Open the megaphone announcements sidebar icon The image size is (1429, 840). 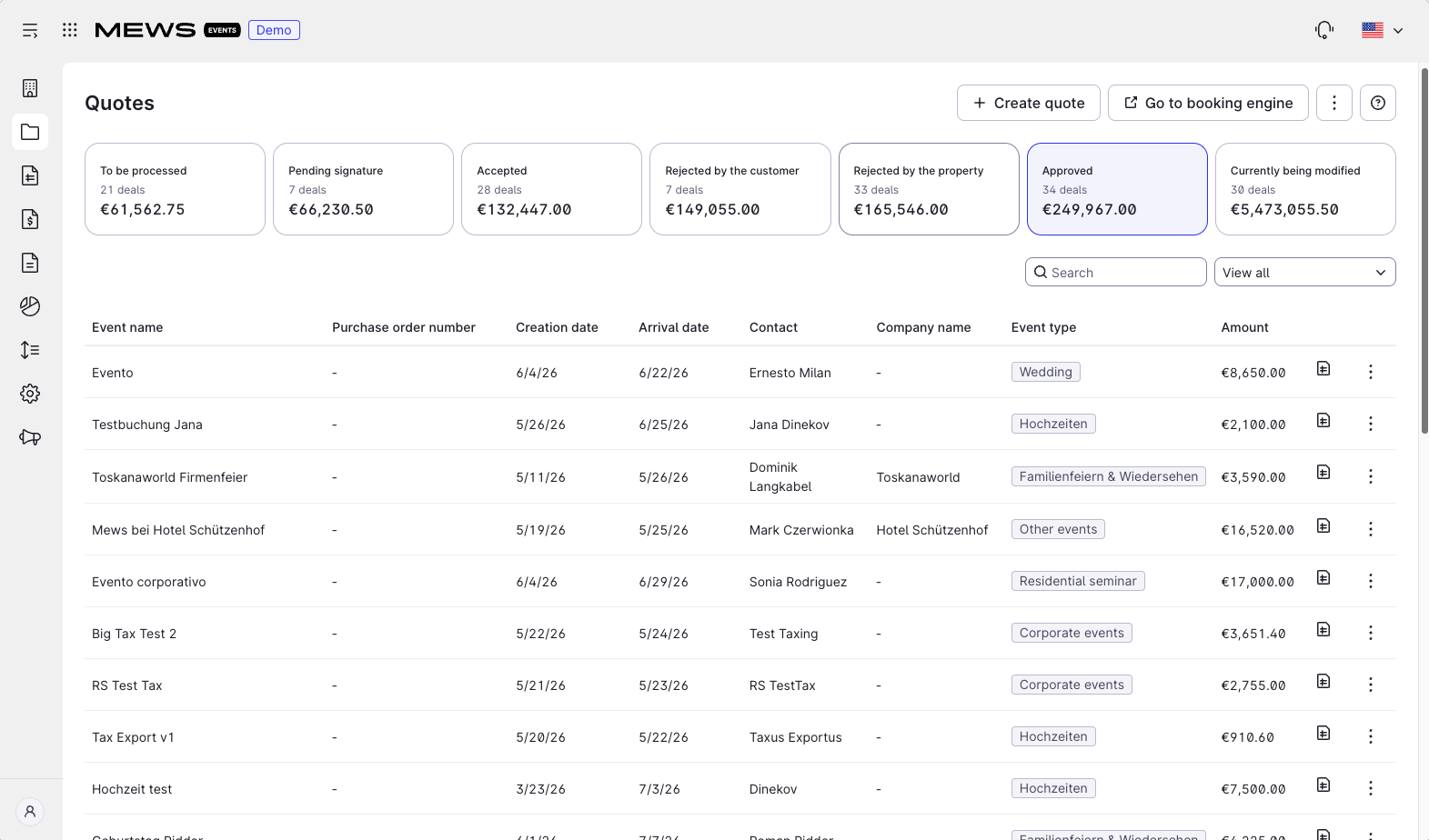pos(30,437)
